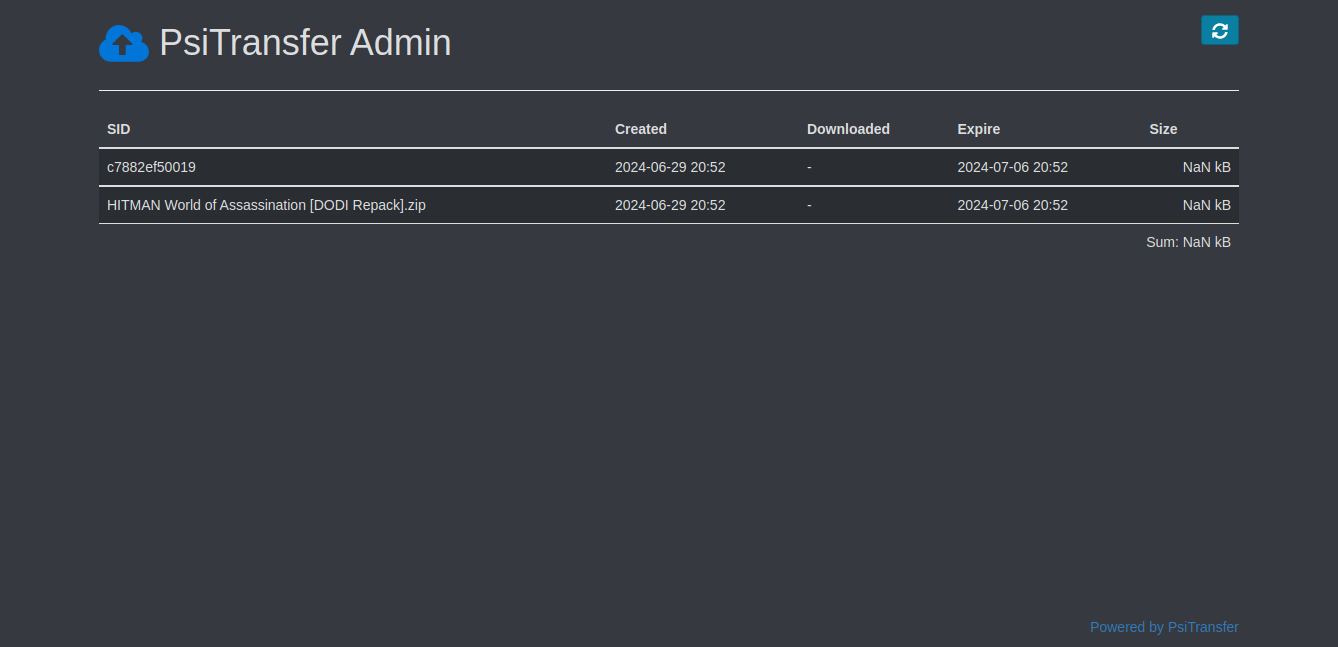The height and width of the screenshot is (647, 1338).
Task: Click the Sum: NaN kB total
Action: pyautogui.click(x=1188, y=242)
